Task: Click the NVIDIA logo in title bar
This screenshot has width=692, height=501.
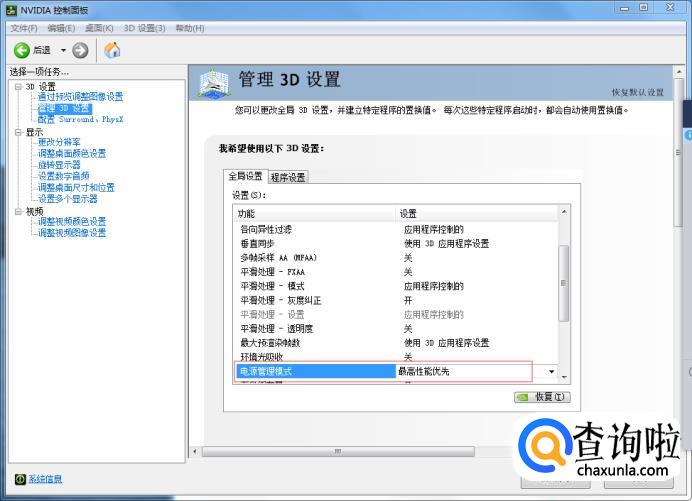Action: pyautogui.click(x=11, y=9)
